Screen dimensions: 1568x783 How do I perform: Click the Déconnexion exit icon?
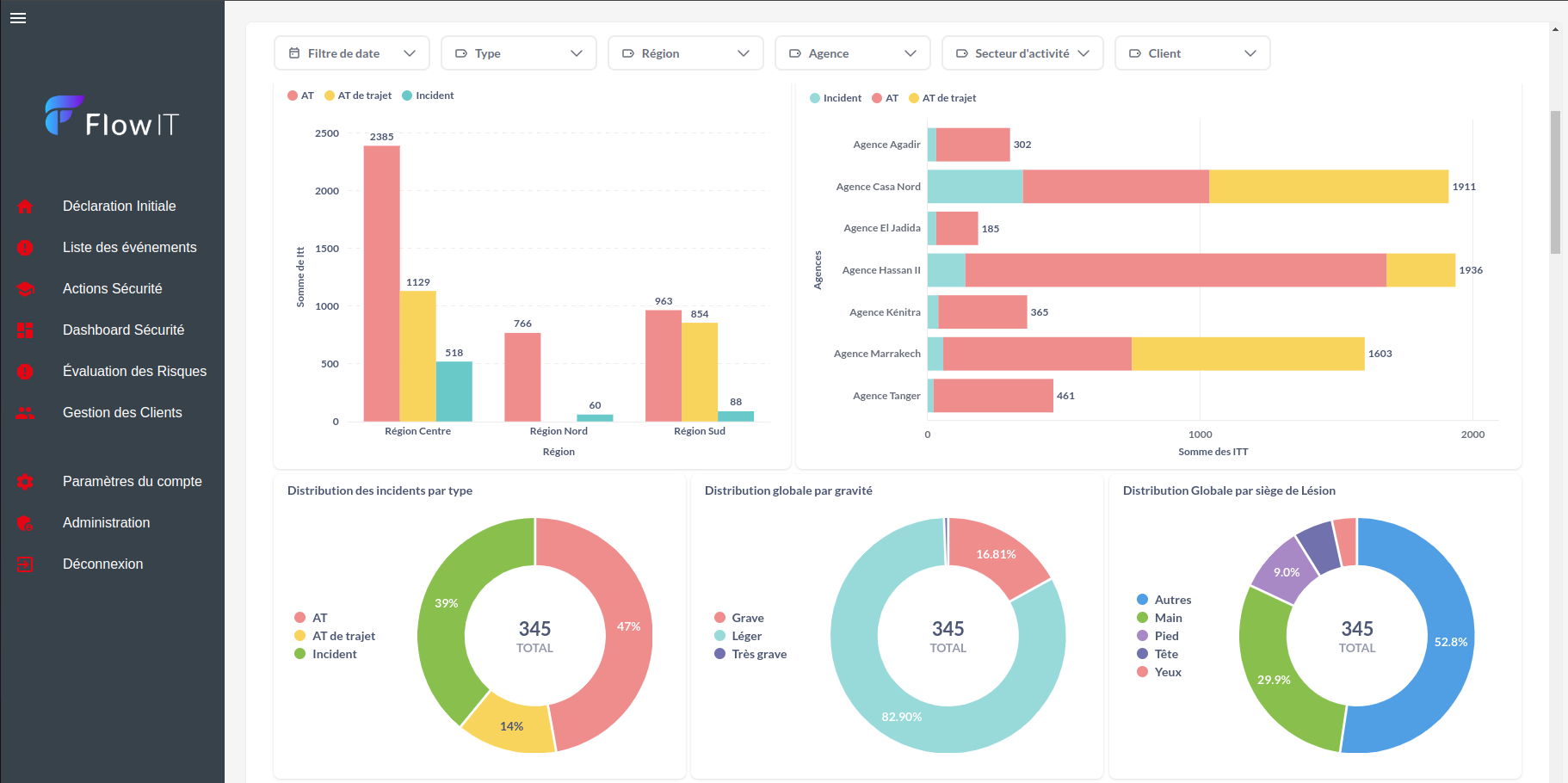pyautogui.click(x=25, y=564)
